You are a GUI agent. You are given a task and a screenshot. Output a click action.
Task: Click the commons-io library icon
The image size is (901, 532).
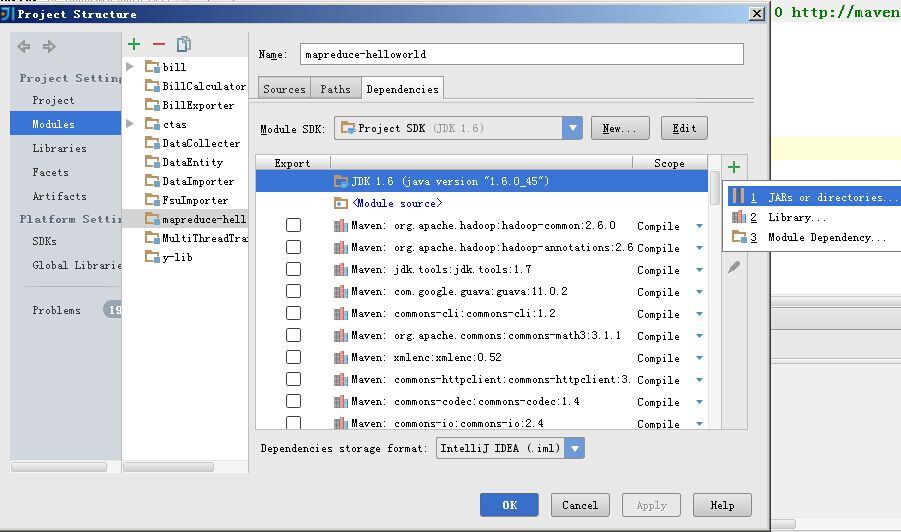pyautogui.click(x=340, y=424)
